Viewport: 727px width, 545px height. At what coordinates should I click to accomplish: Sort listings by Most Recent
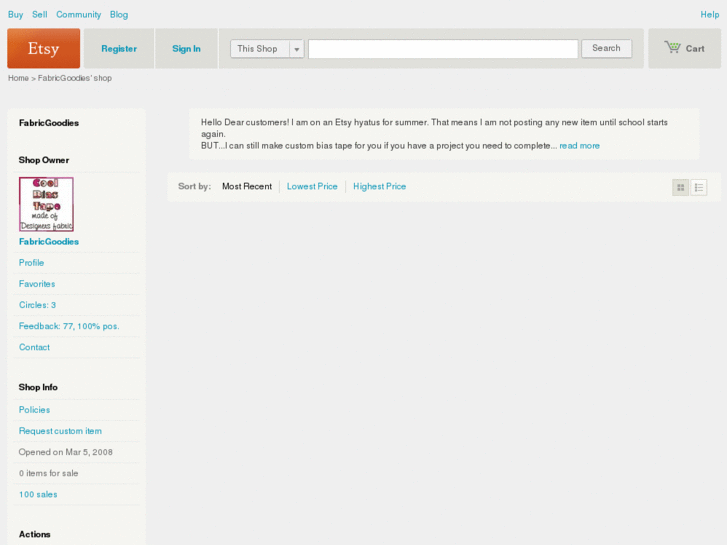point(247,186)
